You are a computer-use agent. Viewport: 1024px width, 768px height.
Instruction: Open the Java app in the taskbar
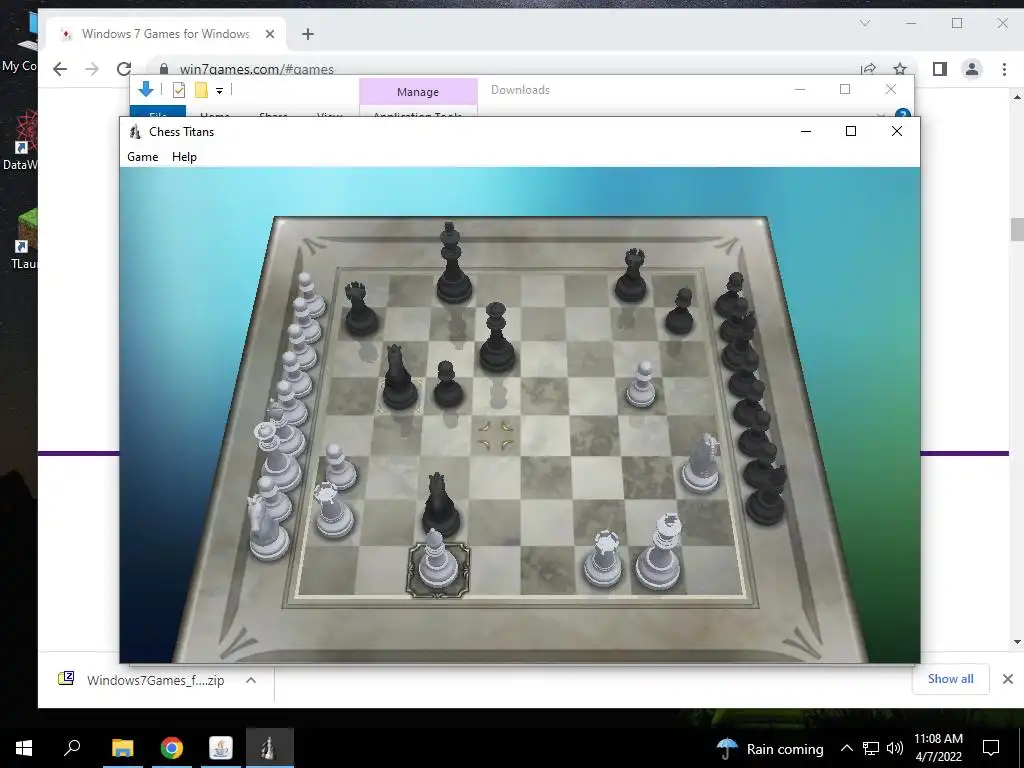[x=221, y=748]
